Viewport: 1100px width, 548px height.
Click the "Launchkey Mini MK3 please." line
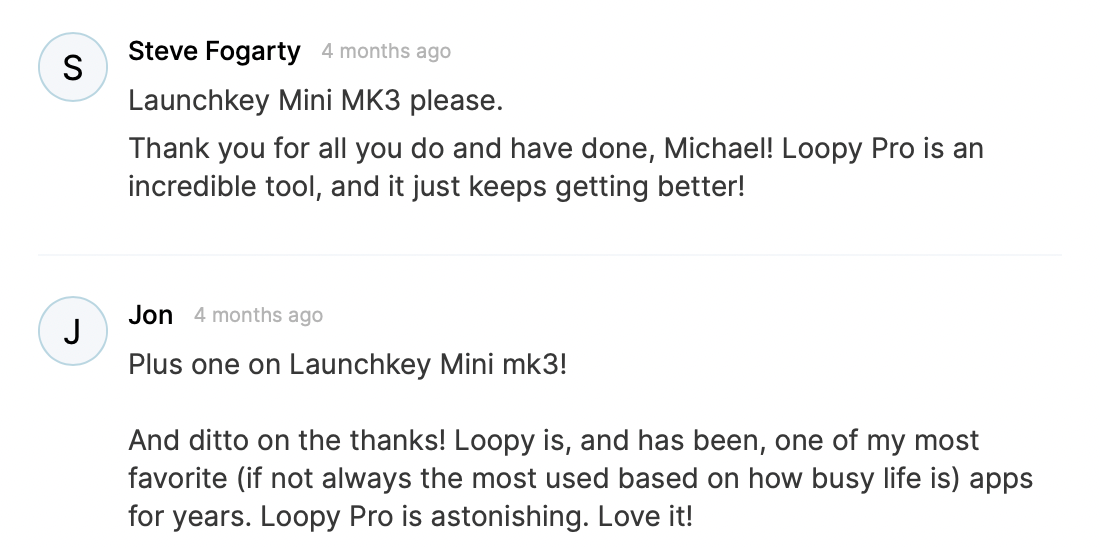315,101
